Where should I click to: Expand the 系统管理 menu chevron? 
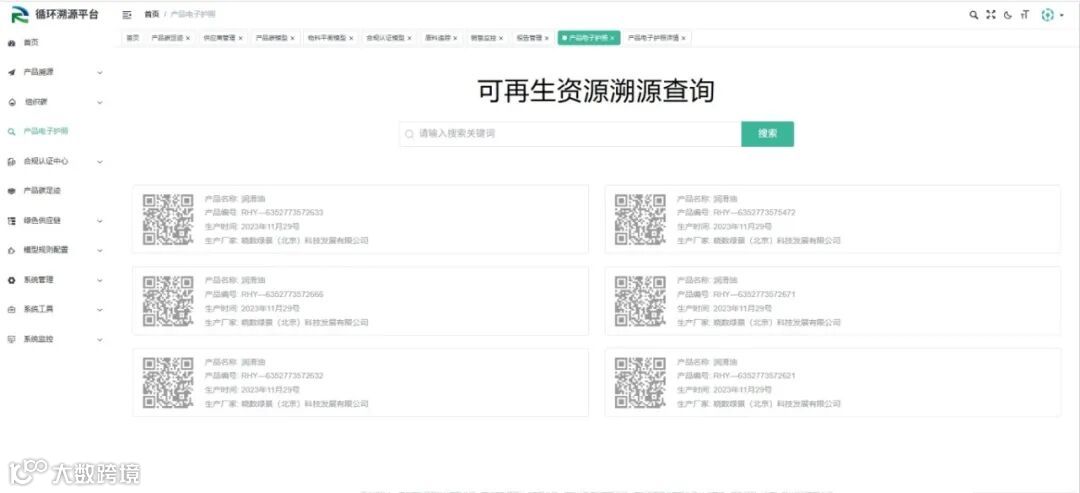click(100, 280)
